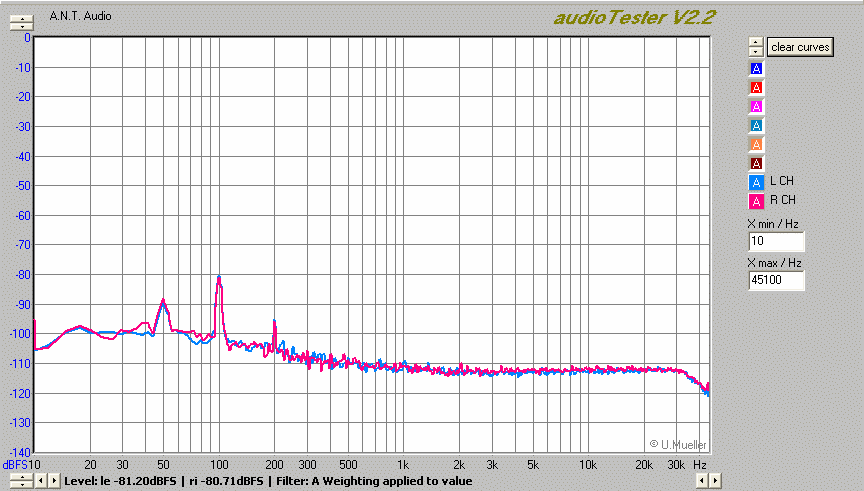Viewport: 864px width, 491px height.
Task: Toggle the L CH curve icon
Action: pyautogui.click(x=756, y=182)
